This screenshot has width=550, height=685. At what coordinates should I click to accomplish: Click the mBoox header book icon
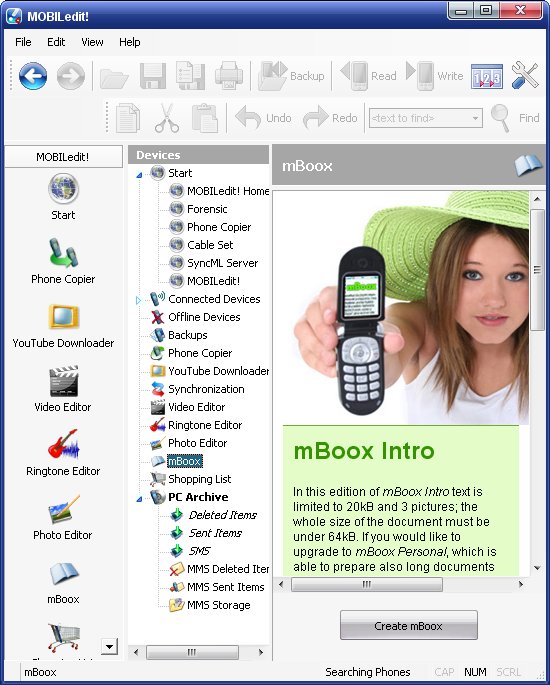coord(529,165)
